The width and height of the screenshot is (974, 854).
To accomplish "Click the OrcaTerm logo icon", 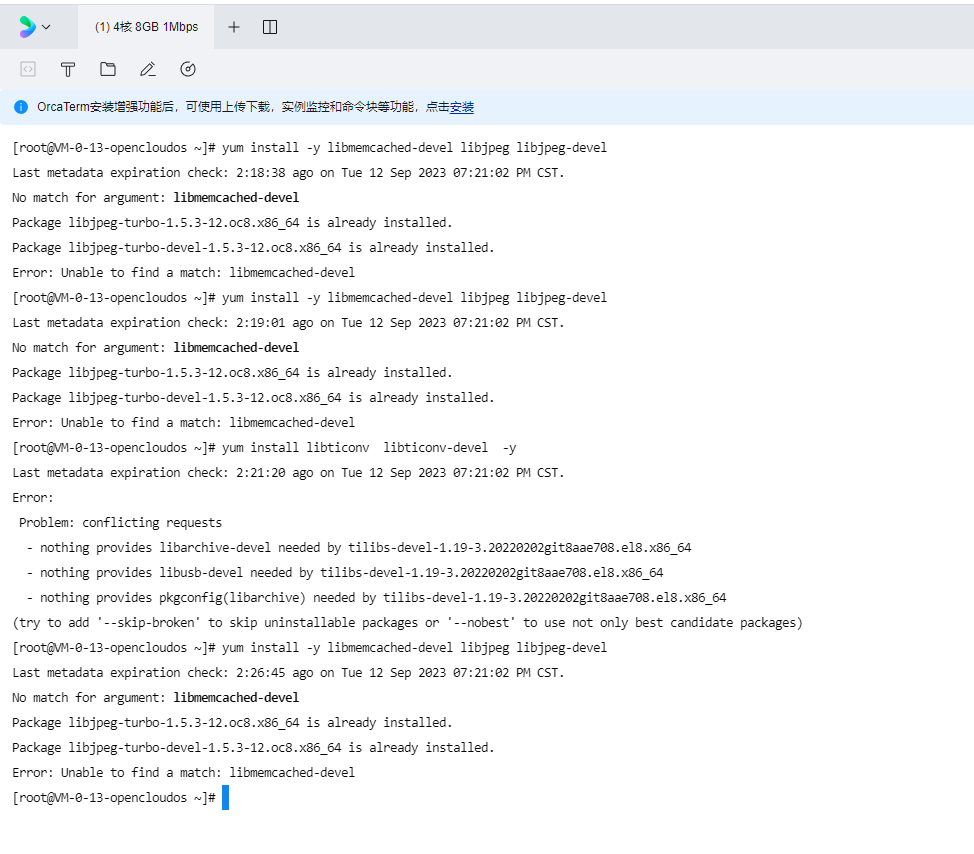I will [x=27, y=27].
